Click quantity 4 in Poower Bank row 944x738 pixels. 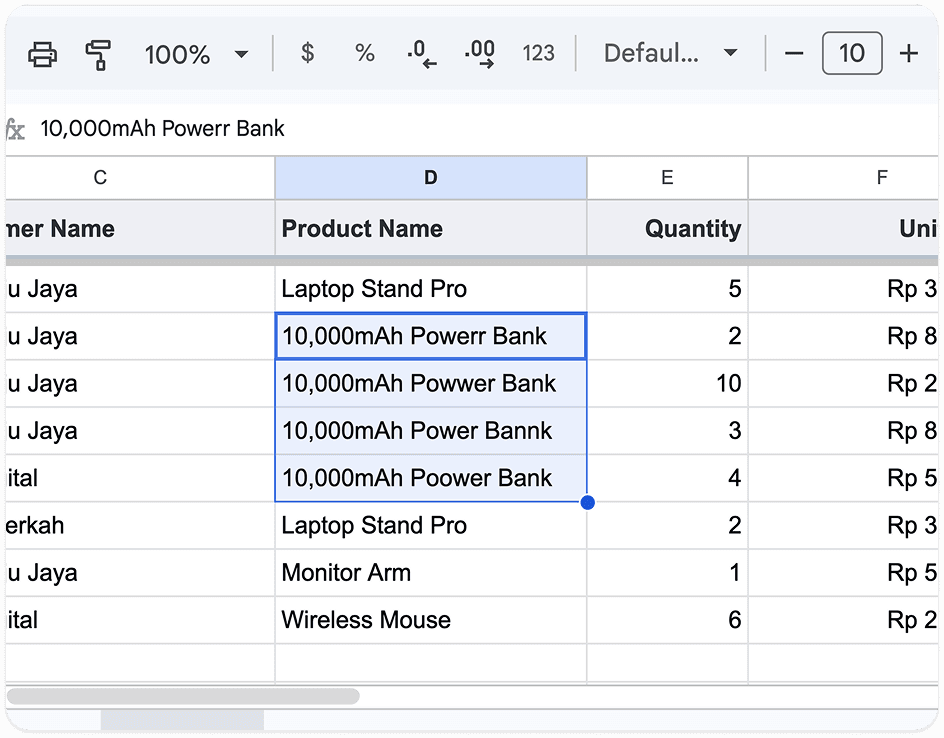[x=667, y=478]
